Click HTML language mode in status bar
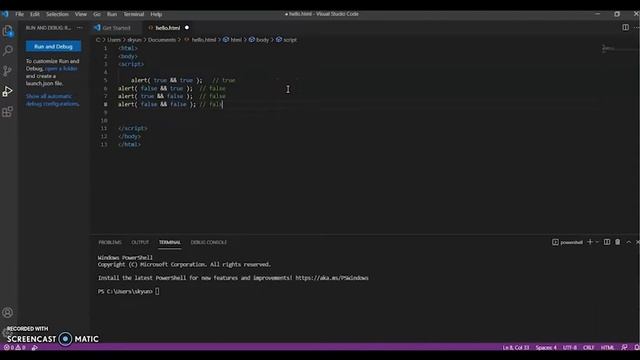640x360 pixels. pyautogui.click(x=607, y=347)
